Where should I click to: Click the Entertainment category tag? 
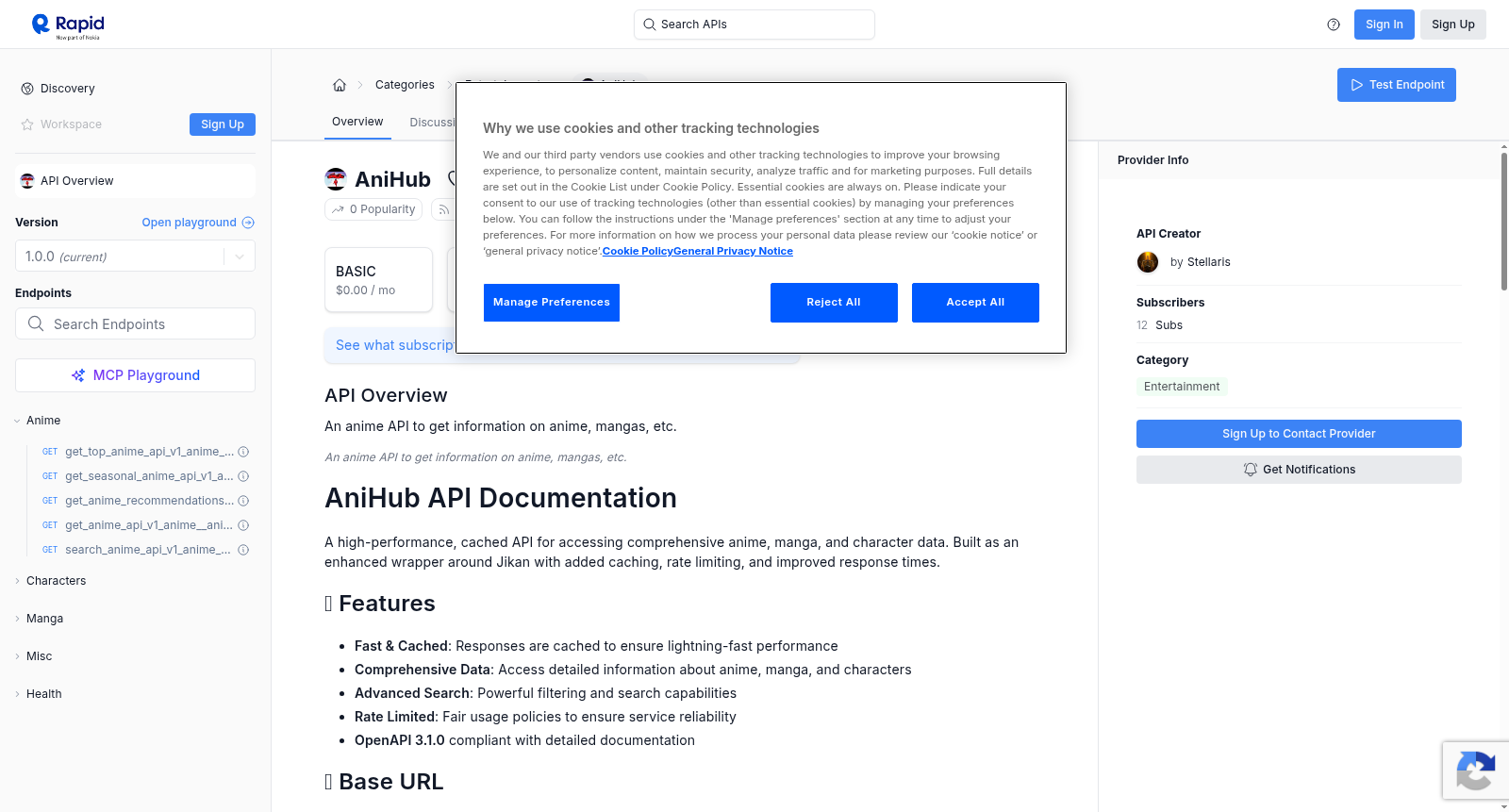pyautogui.click(x=1182, y=387)
